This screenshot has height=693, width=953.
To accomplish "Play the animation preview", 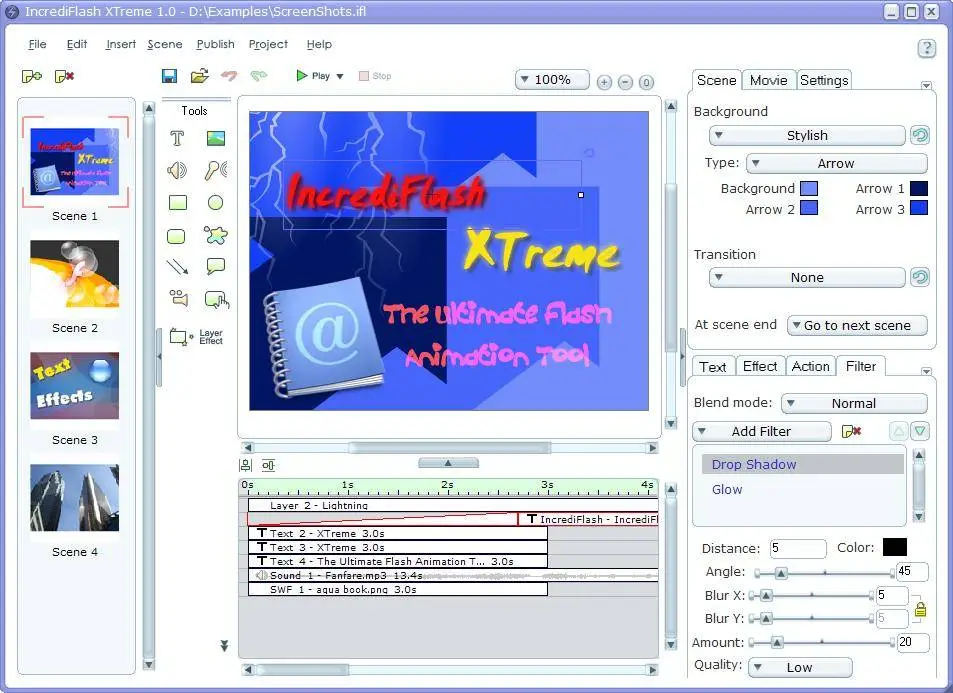I will point(313,76).
